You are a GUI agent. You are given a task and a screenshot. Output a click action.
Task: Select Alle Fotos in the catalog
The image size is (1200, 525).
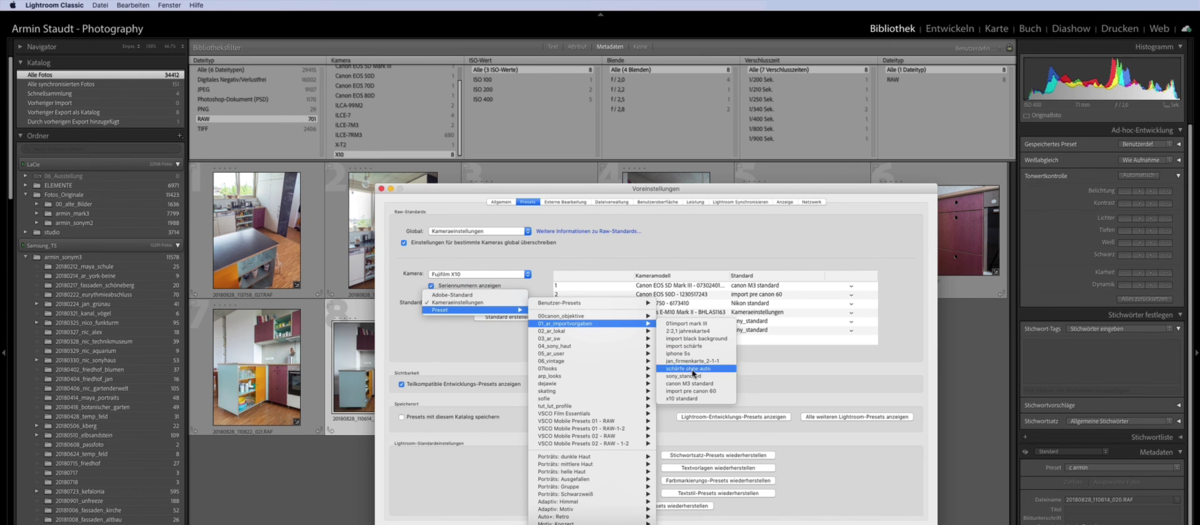coord(100,75)
